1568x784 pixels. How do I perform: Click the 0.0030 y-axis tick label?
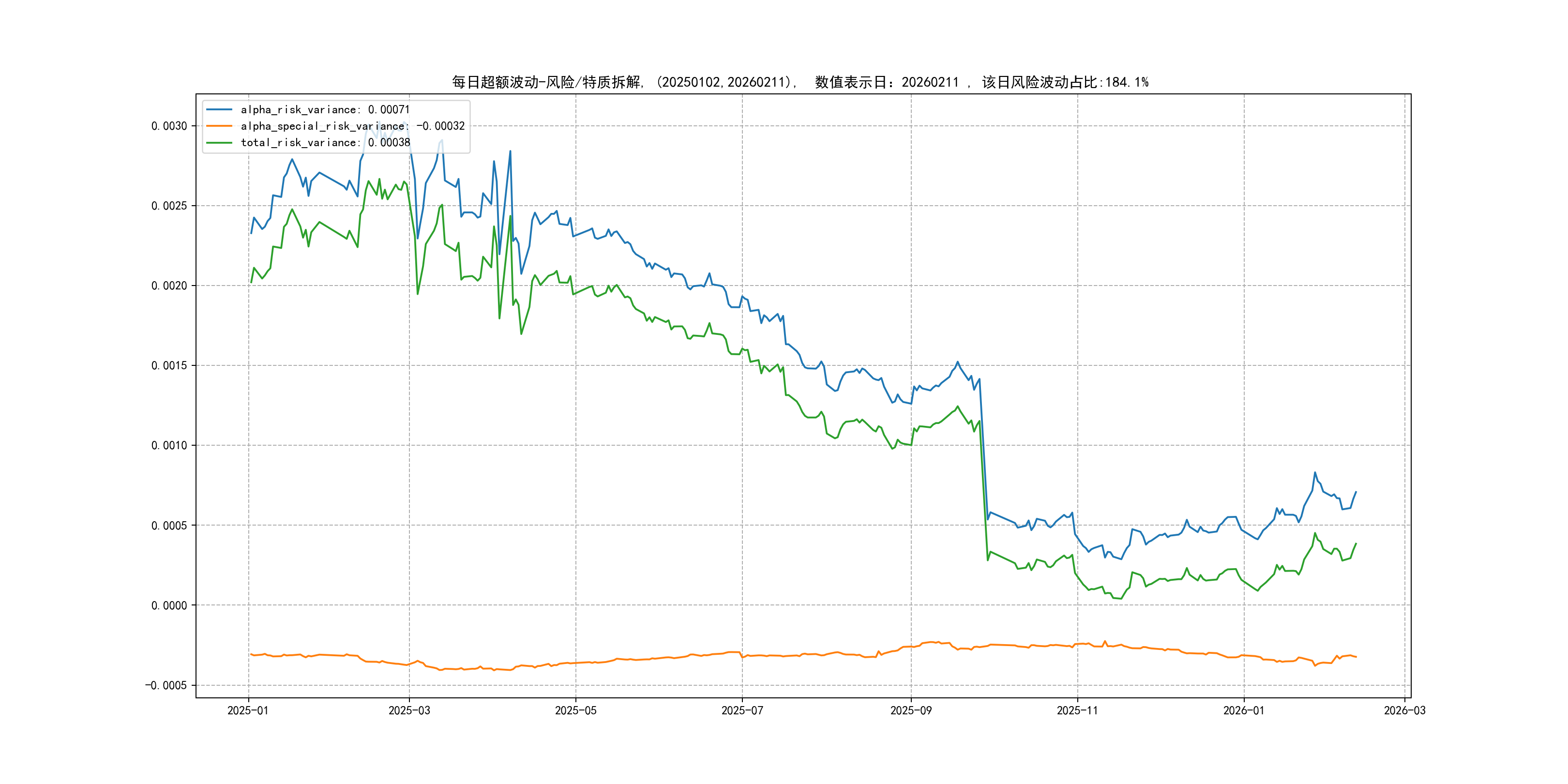[169, 126]
